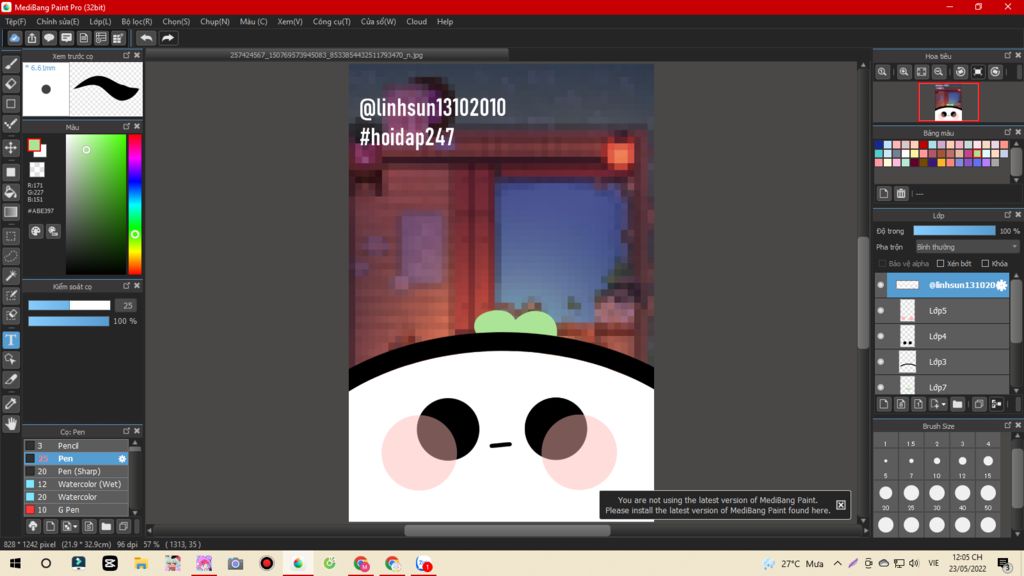Close the update notification popup
Viewport: 1024px width, 576px height.
point(840,505)
